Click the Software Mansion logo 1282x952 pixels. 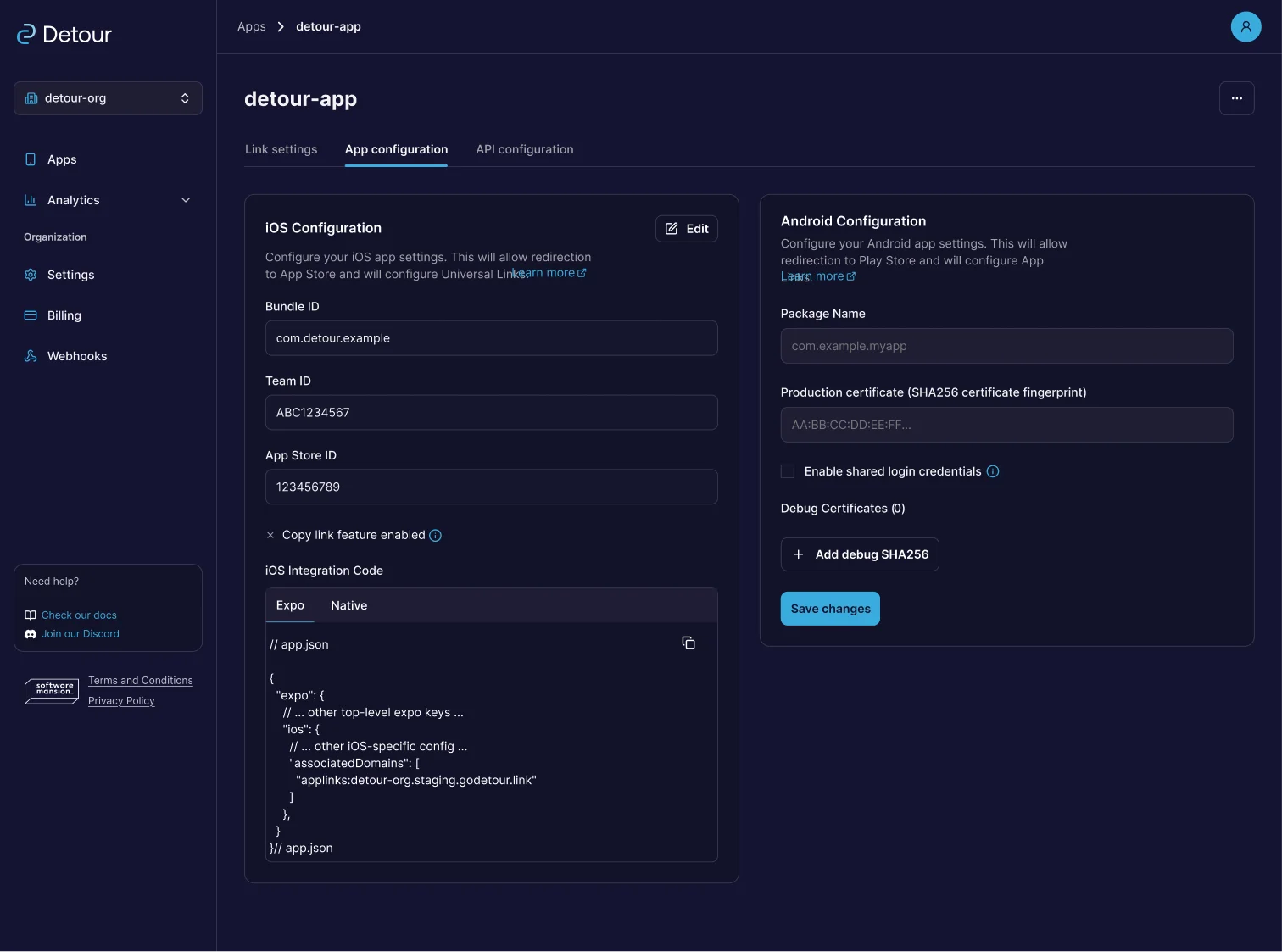pos(52,691)
